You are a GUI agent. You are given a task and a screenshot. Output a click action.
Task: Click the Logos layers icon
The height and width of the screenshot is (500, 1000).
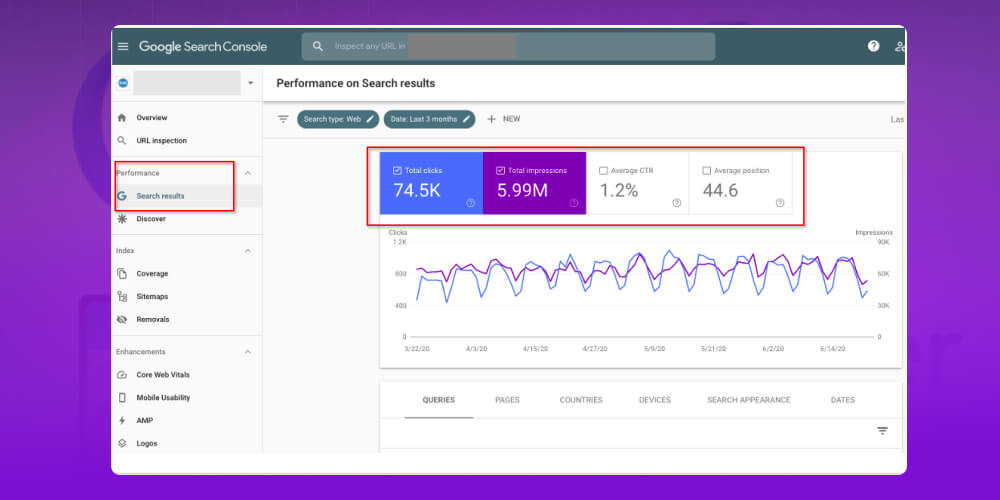pyautogui.click(x=122, y=443)
